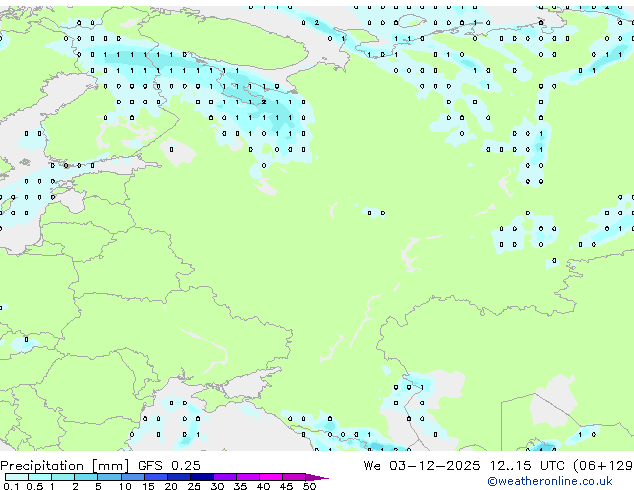Click the legend swatch between 0.5 and 1

click(x=40, y=477)
